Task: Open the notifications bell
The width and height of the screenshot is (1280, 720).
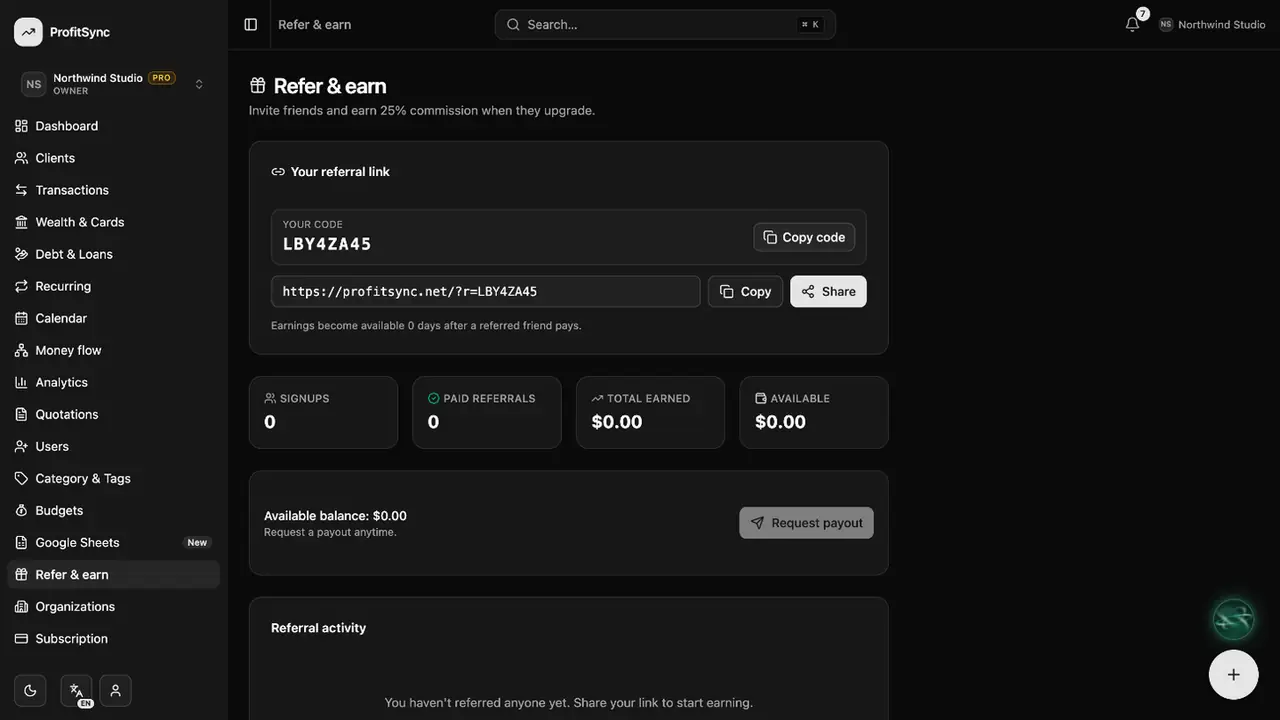Action: click(x=1132, y=24)
